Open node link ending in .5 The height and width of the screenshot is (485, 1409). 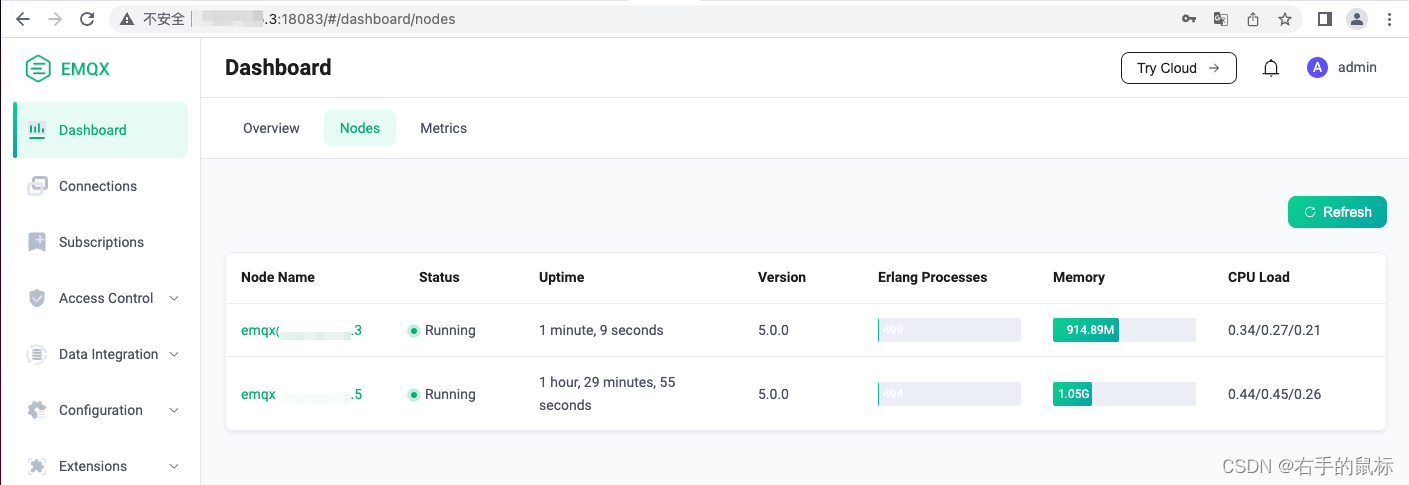pyautogui.click(x=301, y=394)
